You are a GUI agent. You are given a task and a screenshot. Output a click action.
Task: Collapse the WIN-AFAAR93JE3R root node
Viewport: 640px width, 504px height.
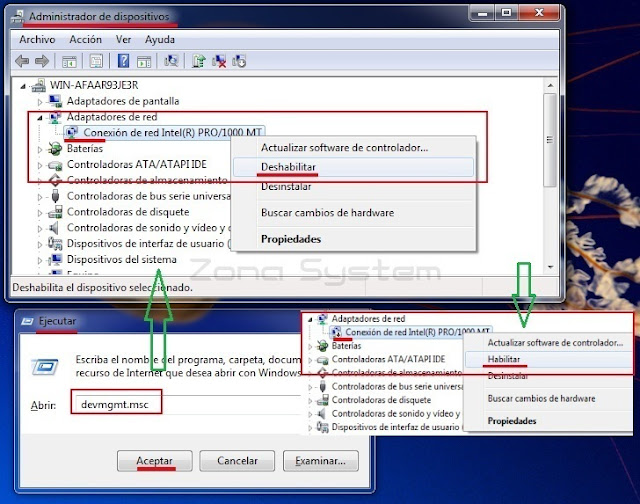click(x=23, y=86)
